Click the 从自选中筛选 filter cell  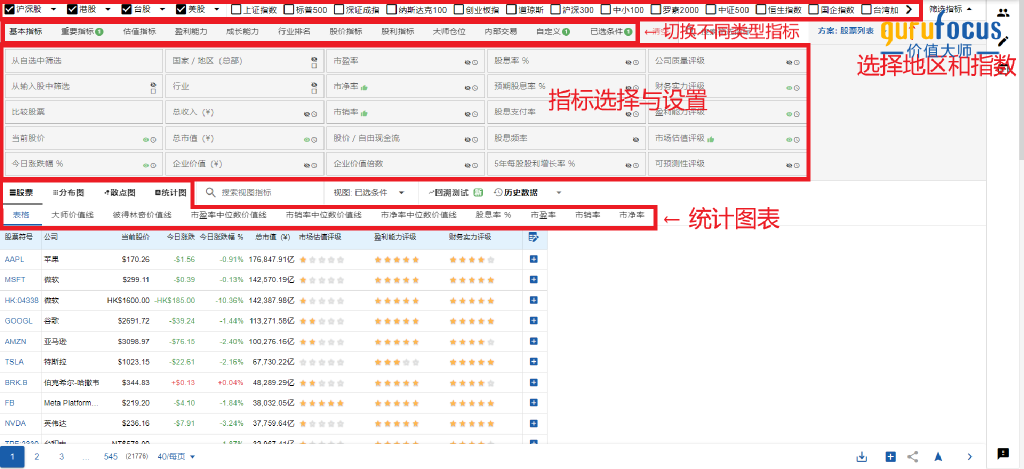pos(83,61)
